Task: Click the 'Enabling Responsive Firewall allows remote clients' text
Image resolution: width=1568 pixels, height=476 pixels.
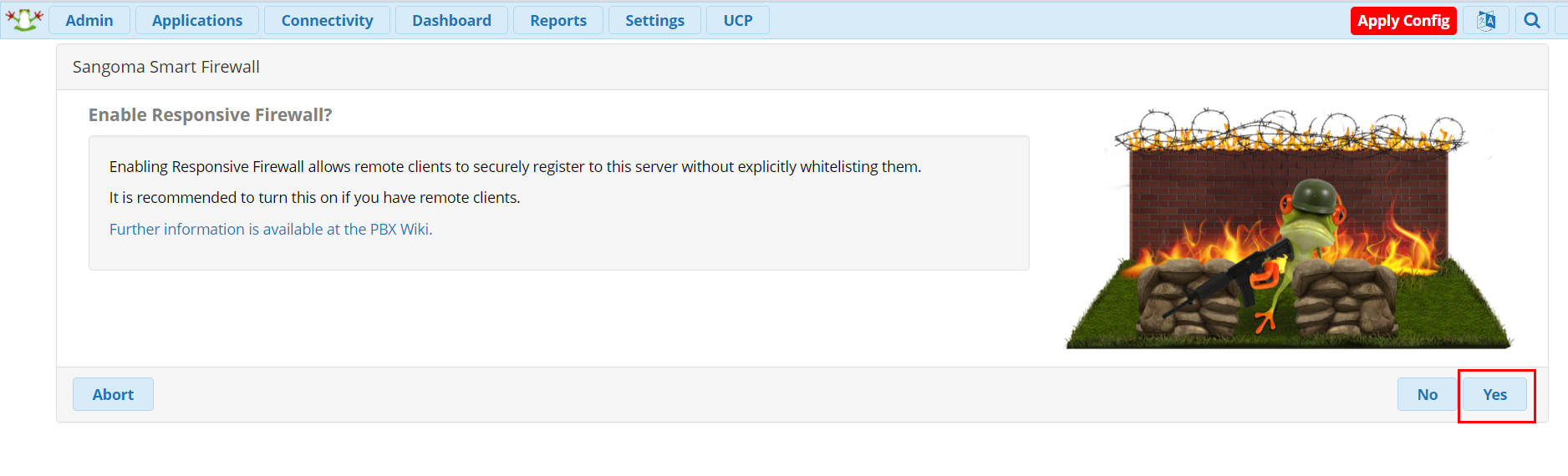Action: (x=515, y=166)
